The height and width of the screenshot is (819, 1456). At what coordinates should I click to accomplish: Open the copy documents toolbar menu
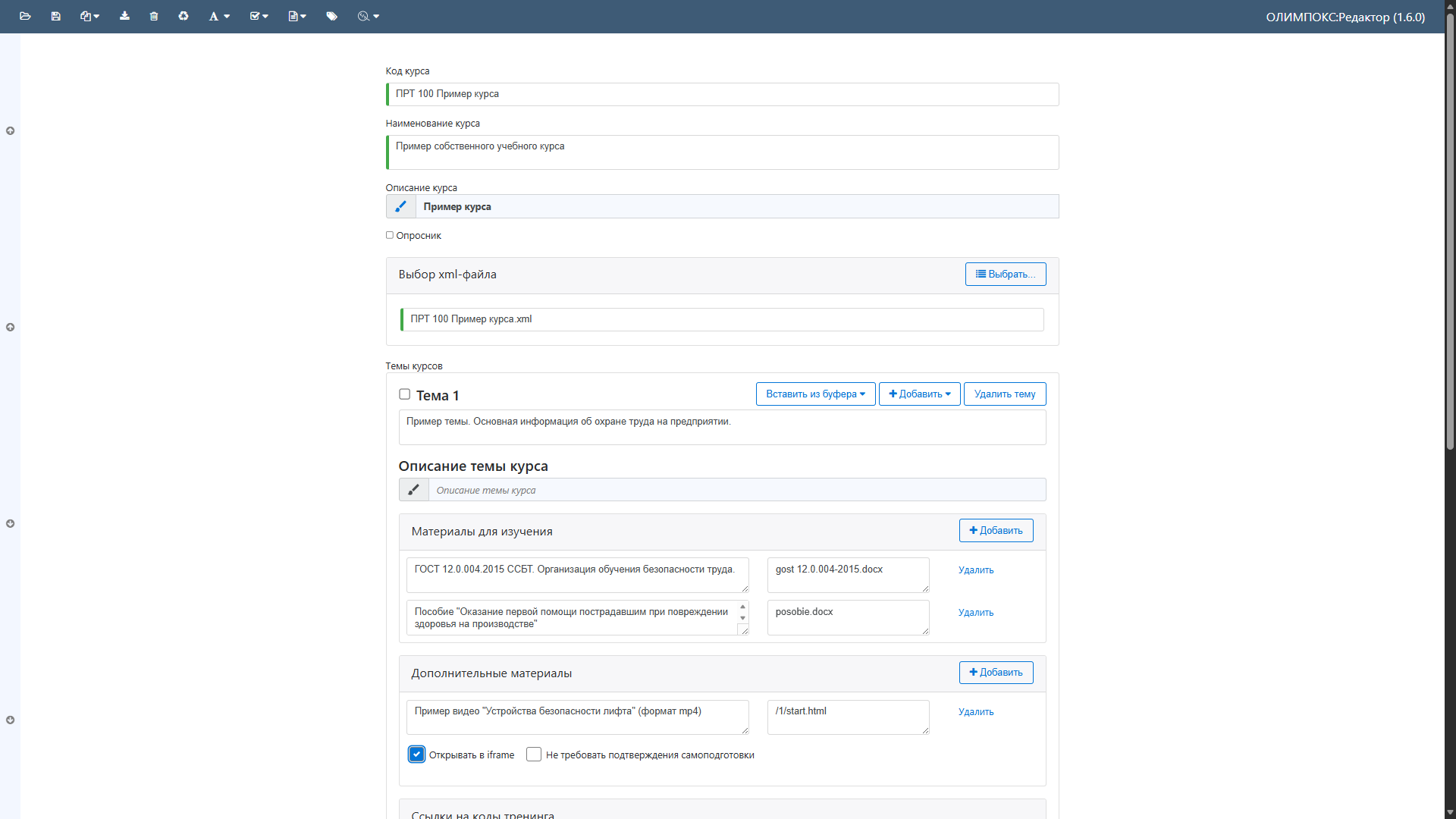(x=89, y=16)
